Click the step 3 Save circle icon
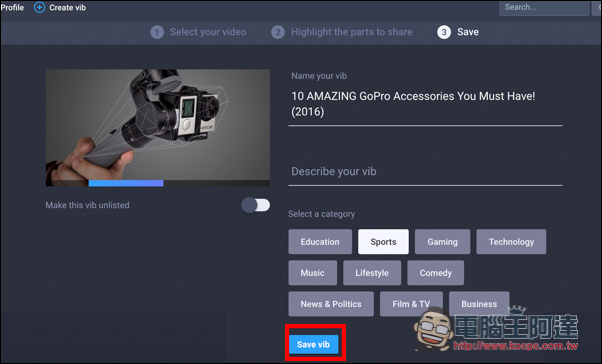Image resolution: width=602 pixels, height=364 pixels. click(444, 32)
